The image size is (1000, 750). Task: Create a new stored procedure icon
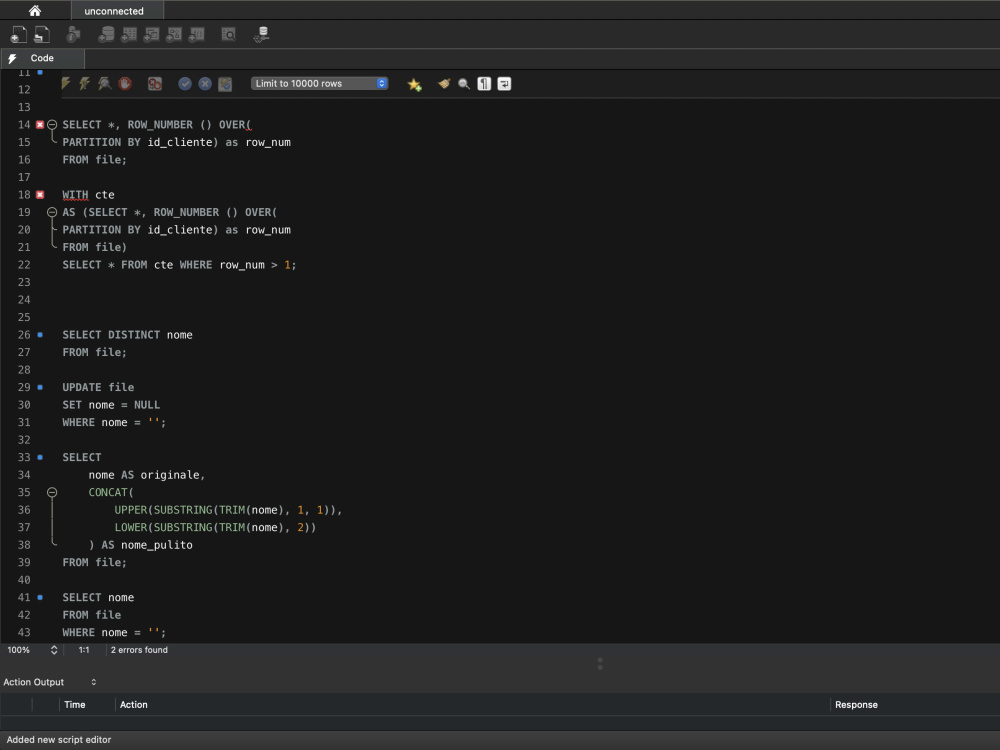[174, 34]
